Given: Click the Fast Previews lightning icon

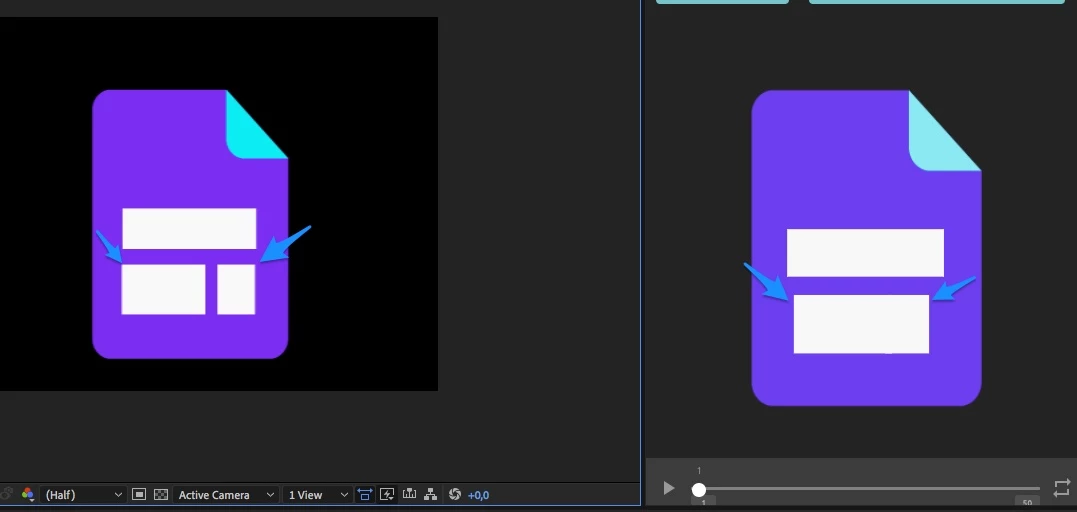Looking at the screenshot, I should click(x=387, y=494).
